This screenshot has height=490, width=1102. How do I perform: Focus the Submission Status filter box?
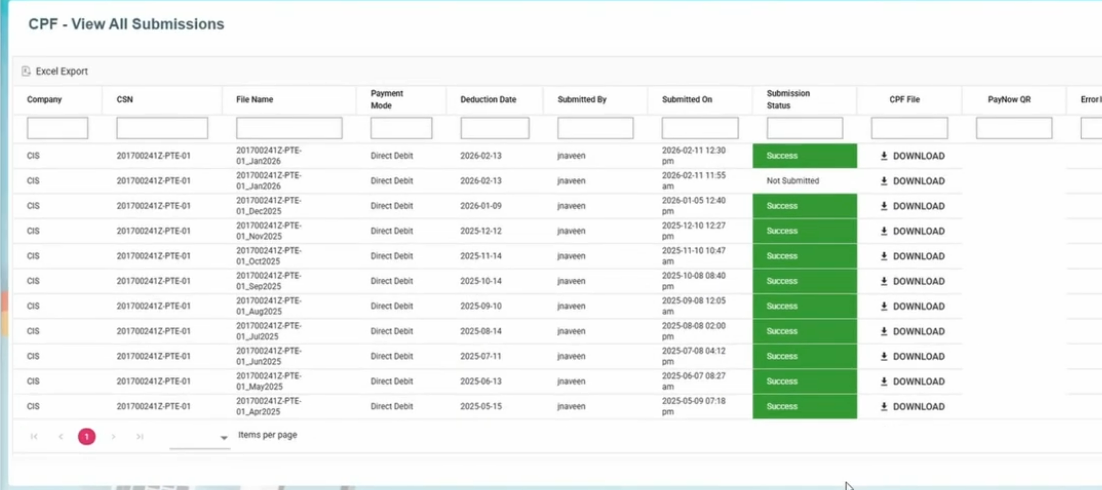[x=804, y=128]
